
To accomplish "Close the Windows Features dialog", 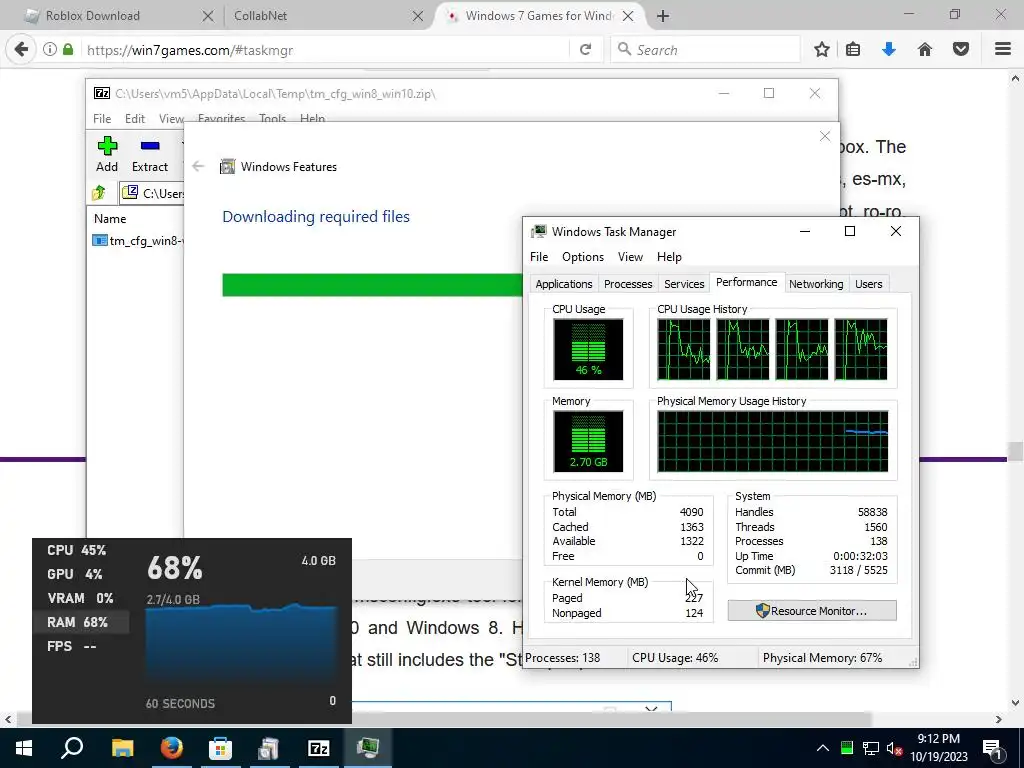I will 825,136.
